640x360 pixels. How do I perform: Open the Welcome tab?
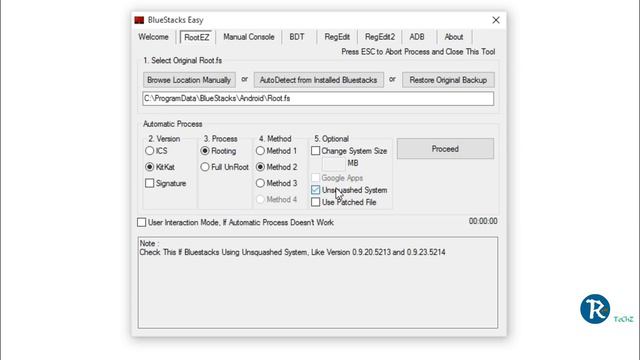(153, 37)
